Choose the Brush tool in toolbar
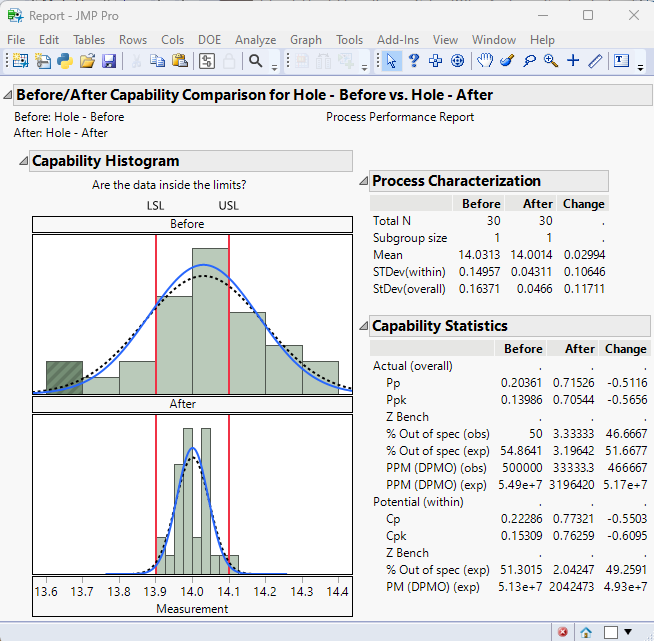The image size is (654, 641). coord(507,61)
